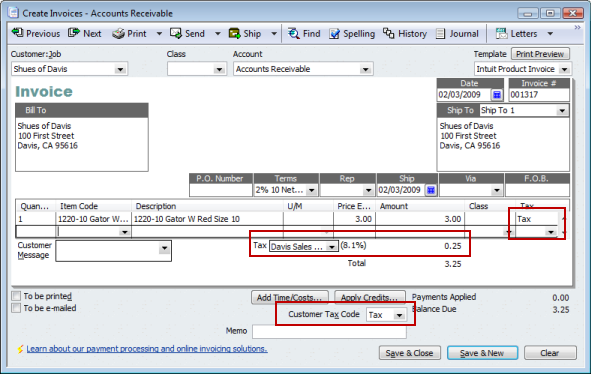Go to Previous invoice
This screenshot has width=591, height=374.
36,34
